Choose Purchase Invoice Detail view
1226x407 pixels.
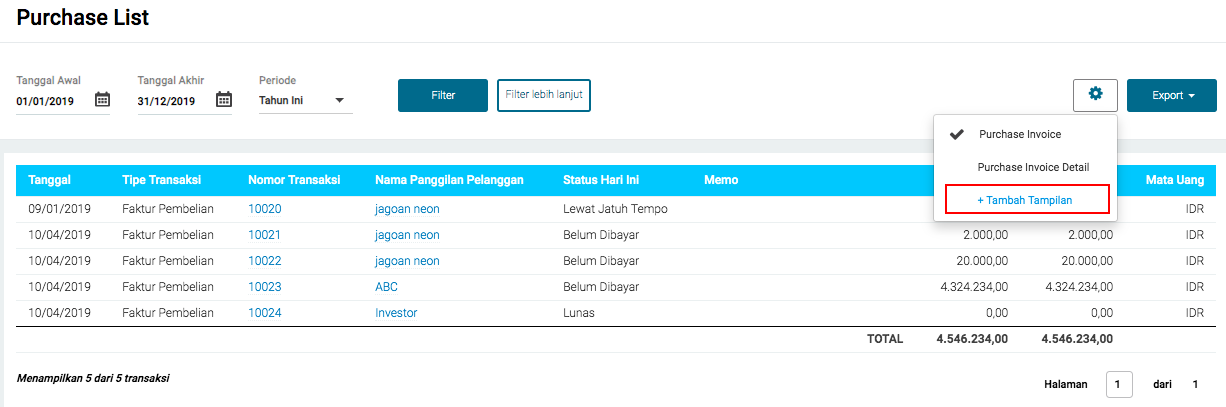pos(1032,167)
